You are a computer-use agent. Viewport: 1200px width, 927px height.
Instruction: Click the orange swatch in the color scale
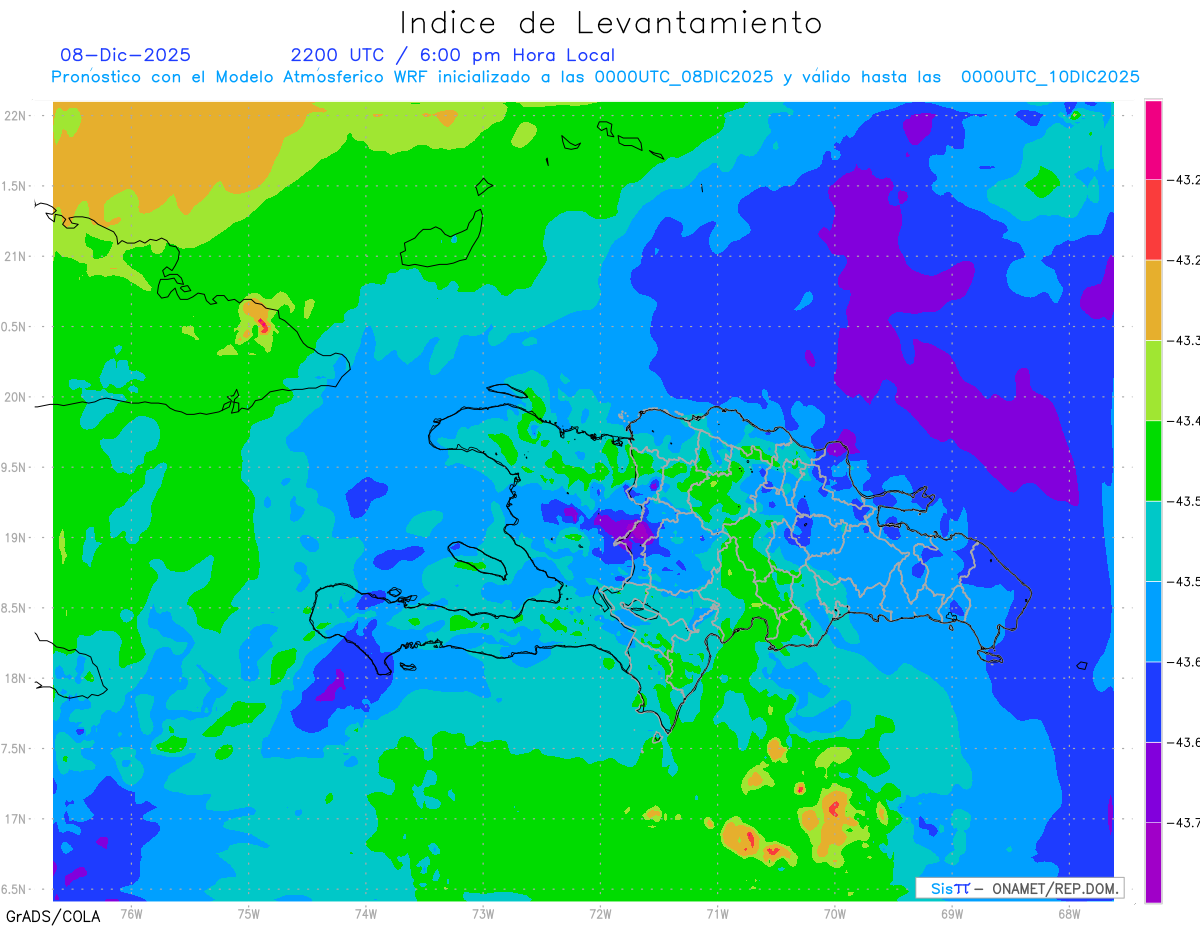1153,300
